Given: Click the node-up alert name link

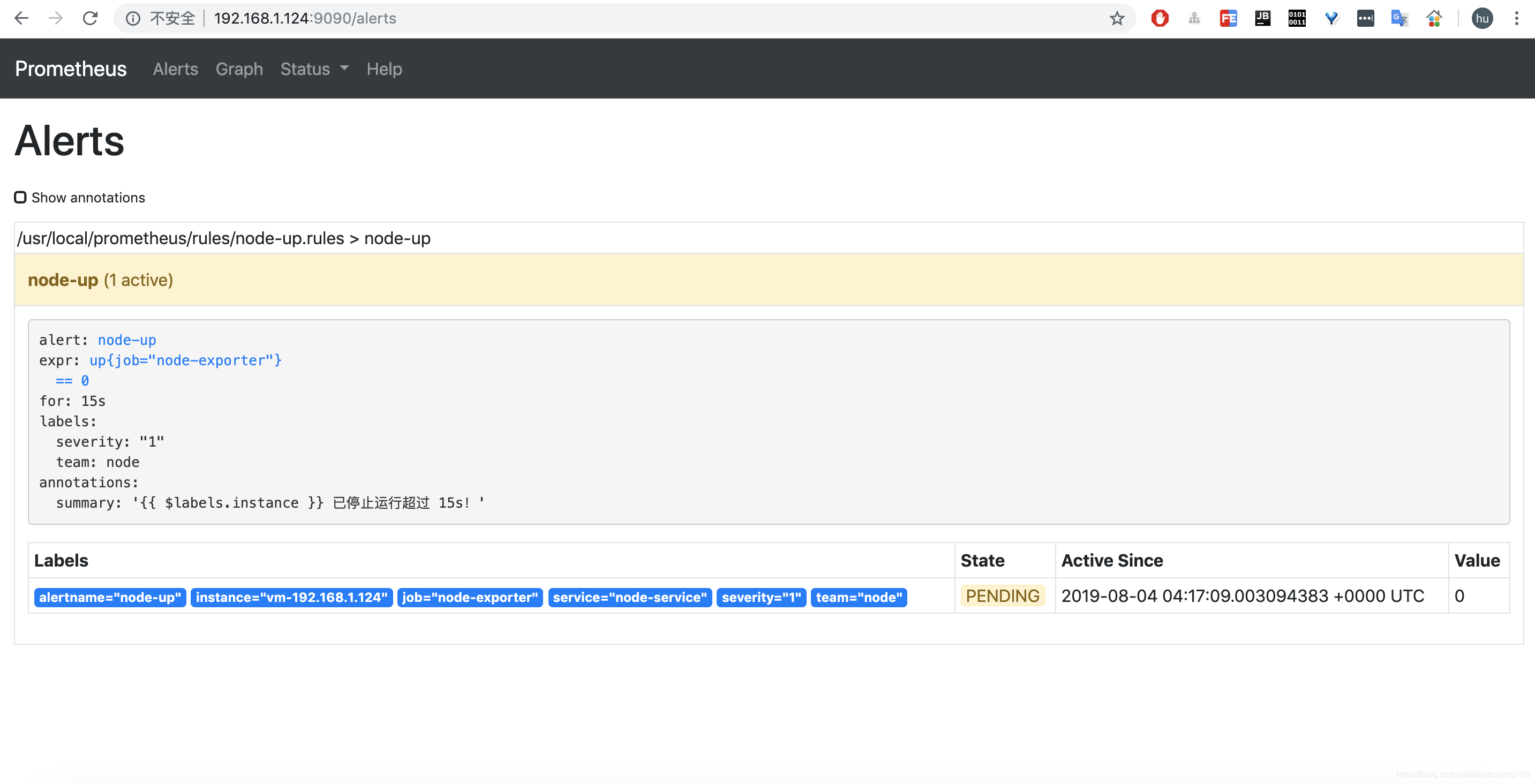Looking at the screenshot, I should (x=126, y=340).
